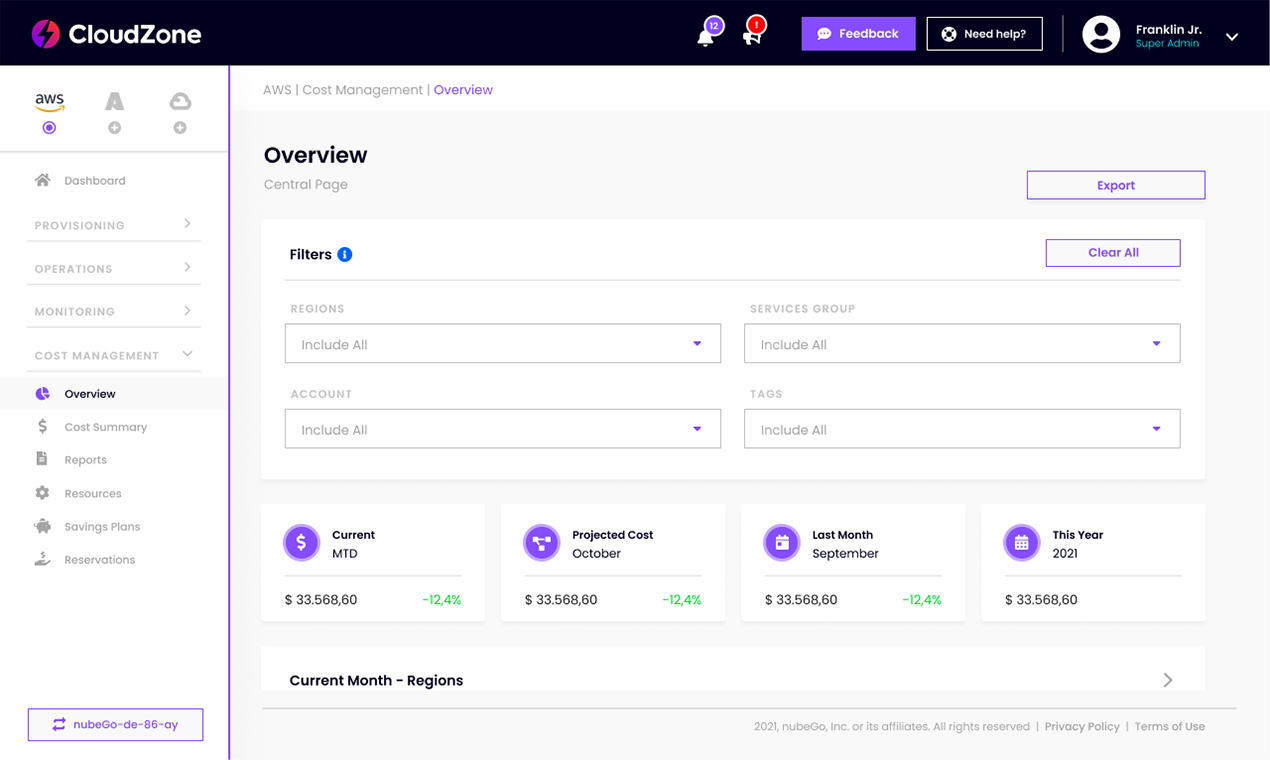Click the CloudZone lightning logo
Viewport: 1270px width, 760px height.
[x=46, y=34]
